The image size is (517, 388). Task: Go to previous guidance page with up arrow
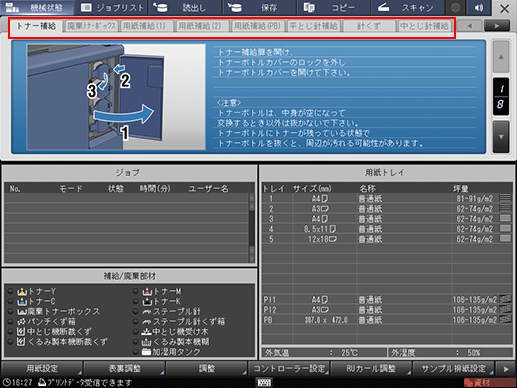501,57
